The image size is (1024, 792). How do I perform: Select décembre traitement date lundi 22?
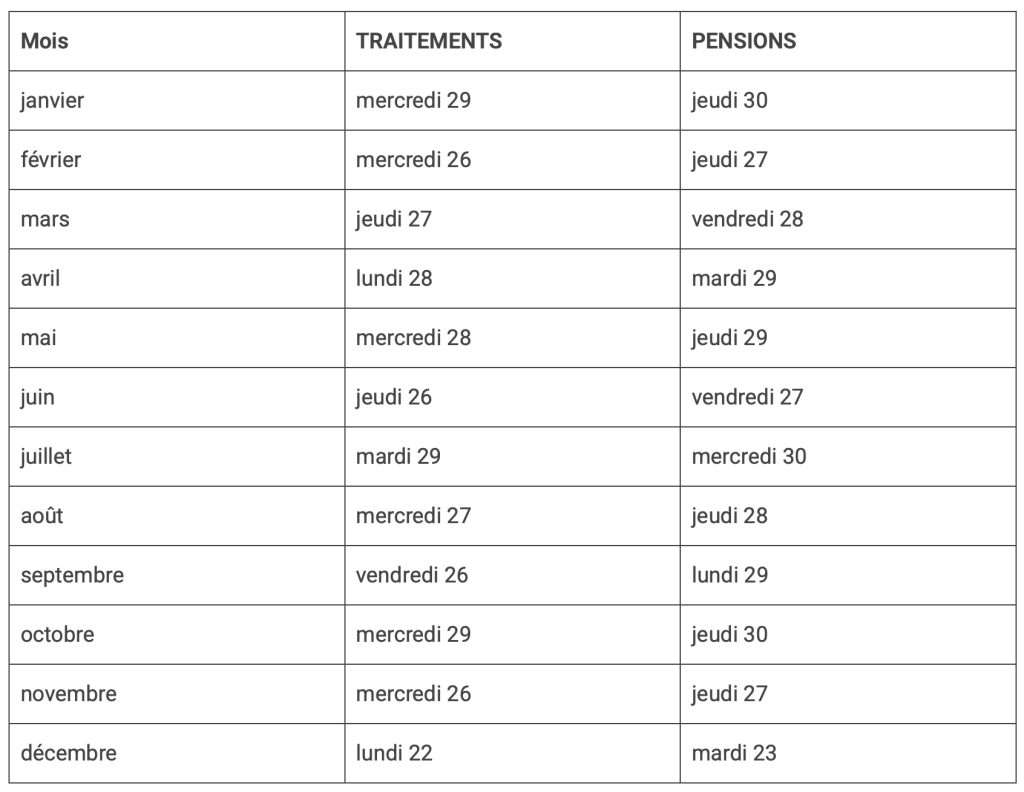click(394, 753)
